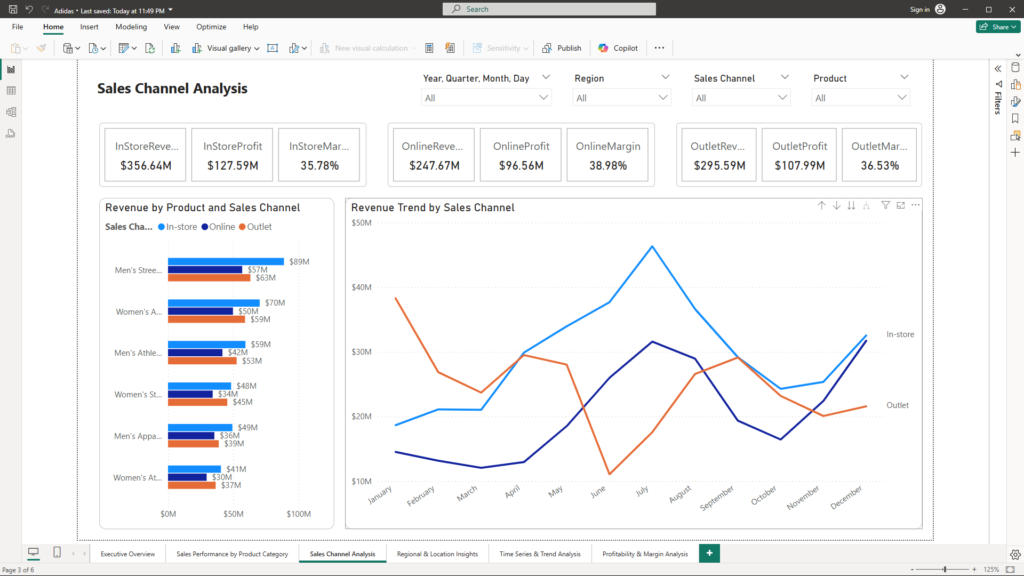Click the Publish button
Screen dimensions: 1024x576
point(562,48)
